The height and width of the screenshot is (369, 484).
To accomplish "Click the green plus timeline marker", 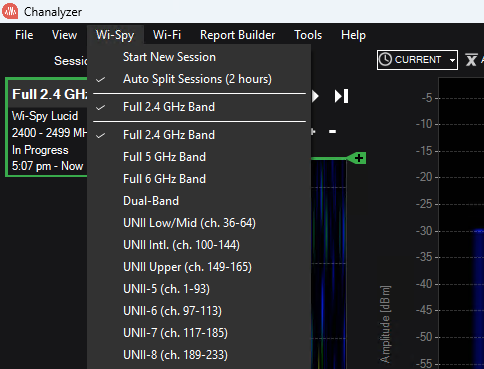I will click(x=357, y=158).
